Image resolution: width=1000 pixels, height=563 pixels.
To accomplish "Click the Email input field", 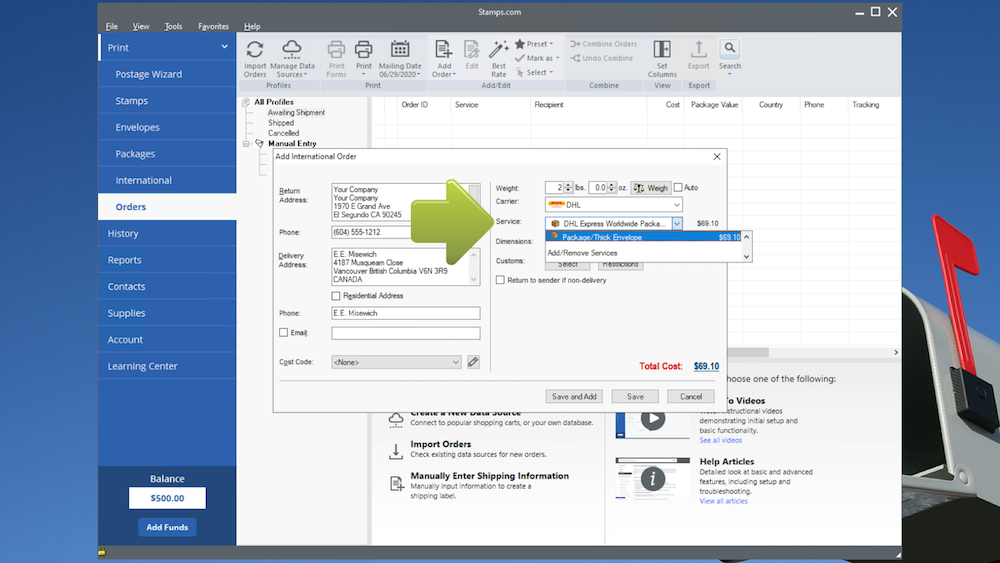I will point(406,333).
